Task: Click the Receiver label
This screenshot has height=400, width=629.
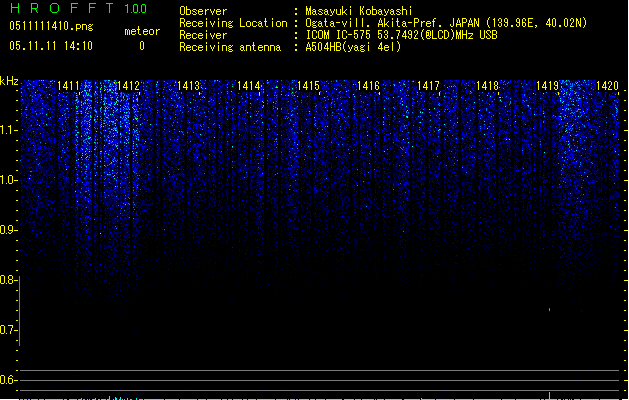Action: coord(203,35)
